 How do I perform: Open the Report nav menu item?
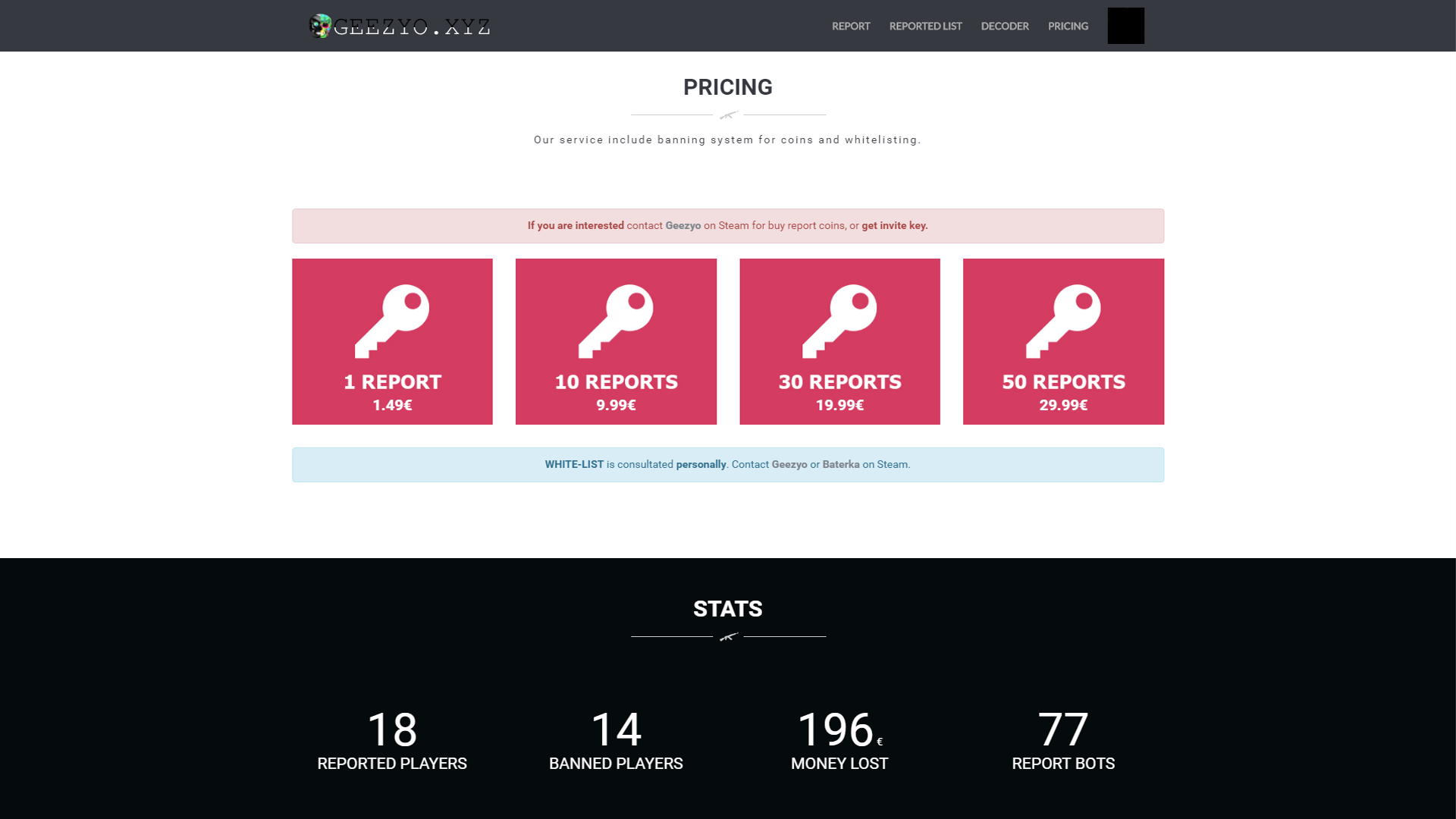pyautogui.click(x=851, y=26)
